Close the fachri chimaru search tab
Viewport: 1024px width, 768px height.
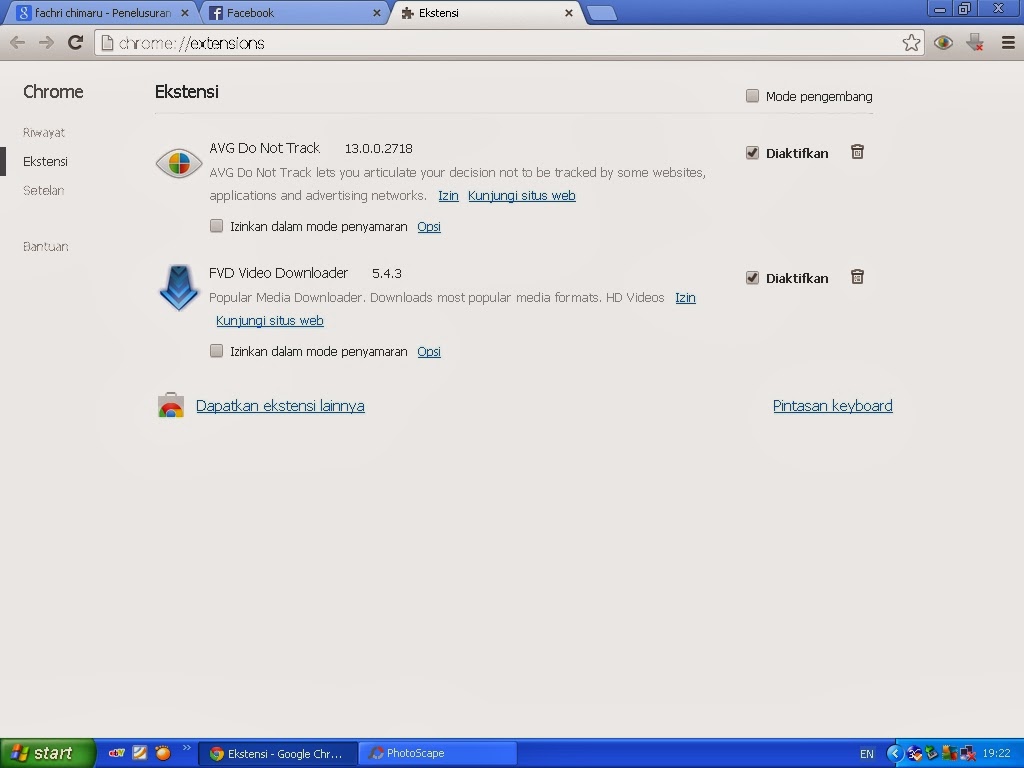tap(185, 13)
